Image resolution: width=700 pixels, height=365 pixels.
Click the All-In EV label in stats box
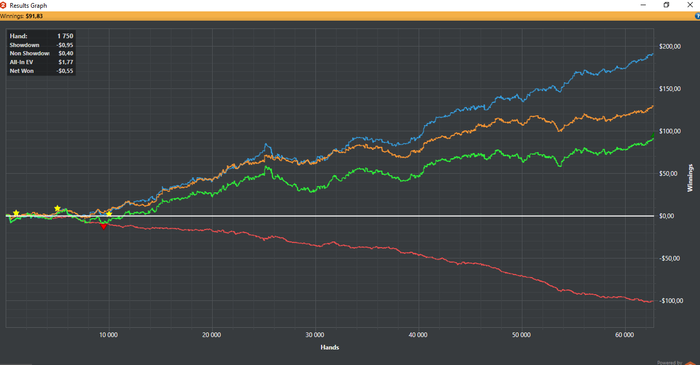tap(21, 62)
